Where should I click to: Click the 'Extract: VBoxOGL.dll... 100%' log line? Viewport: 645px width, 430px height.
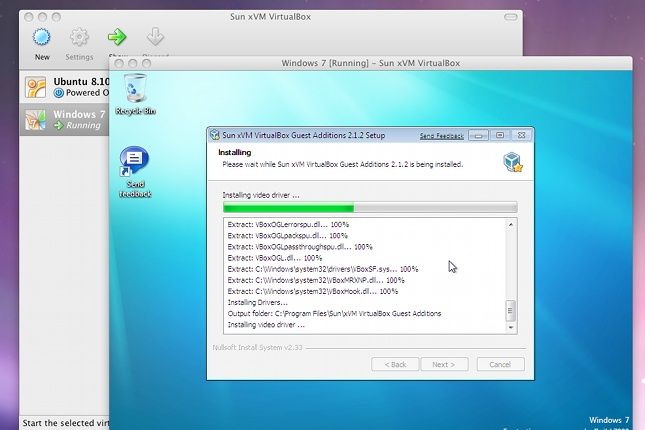[275, 258]
